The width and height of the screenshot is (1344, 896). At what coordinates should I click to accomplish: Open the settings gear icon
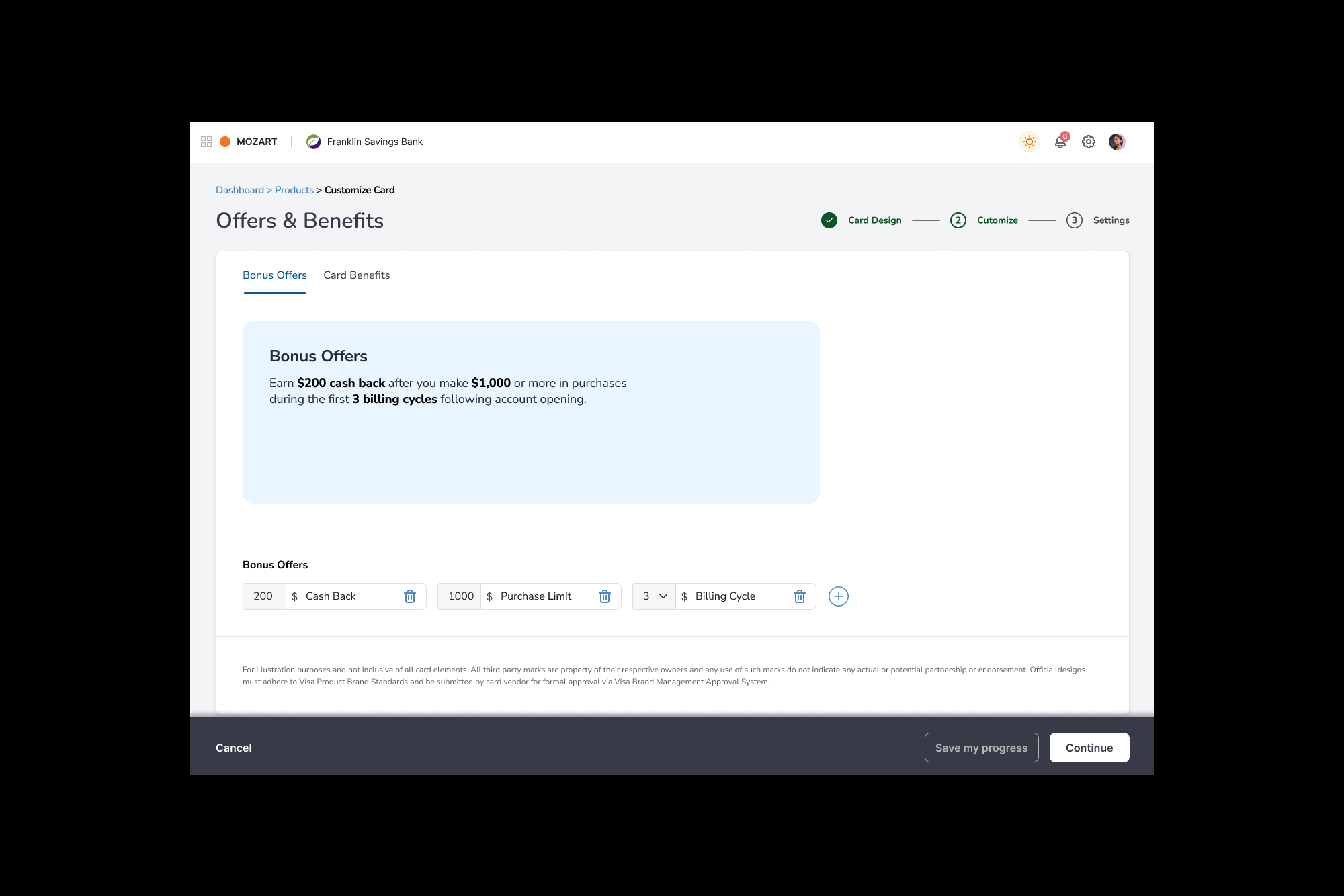(x=1089, y=142)
